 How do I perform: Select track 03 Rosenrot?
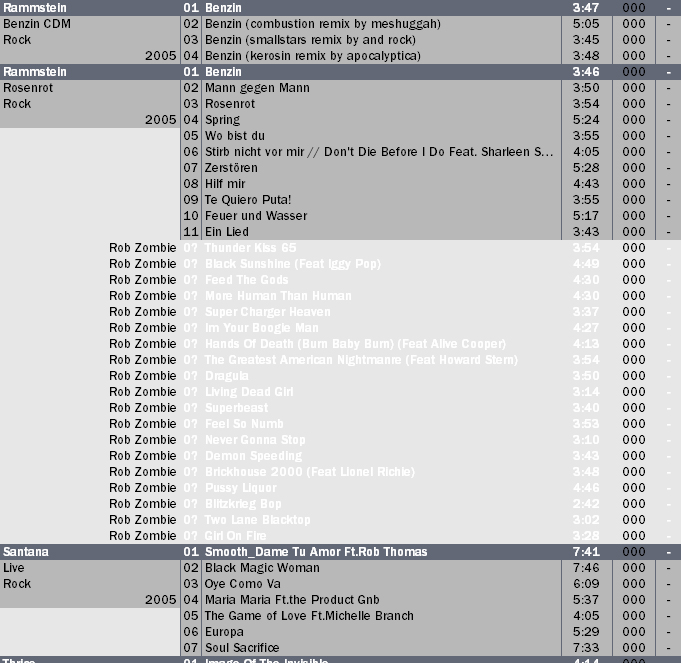coord(230,104)
